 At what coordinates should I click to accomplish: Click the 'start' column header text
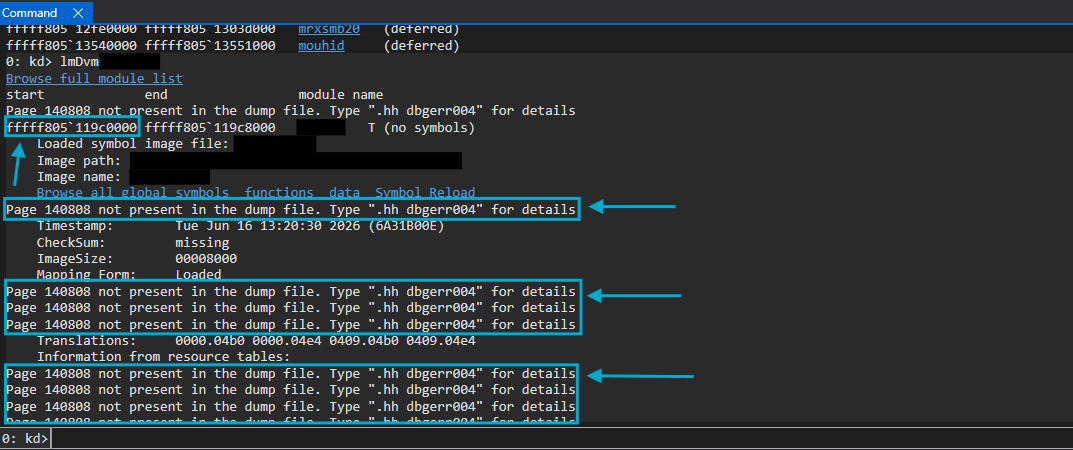[x=25, y=94]
